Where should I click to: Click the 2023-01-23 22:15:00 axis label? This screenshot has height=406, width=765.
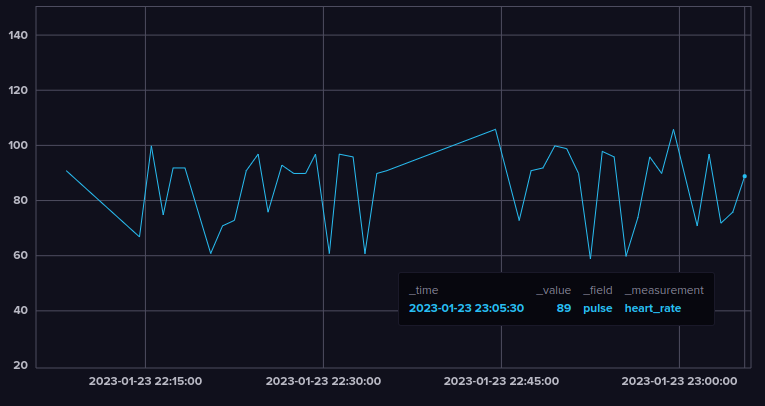pos(145,381)
